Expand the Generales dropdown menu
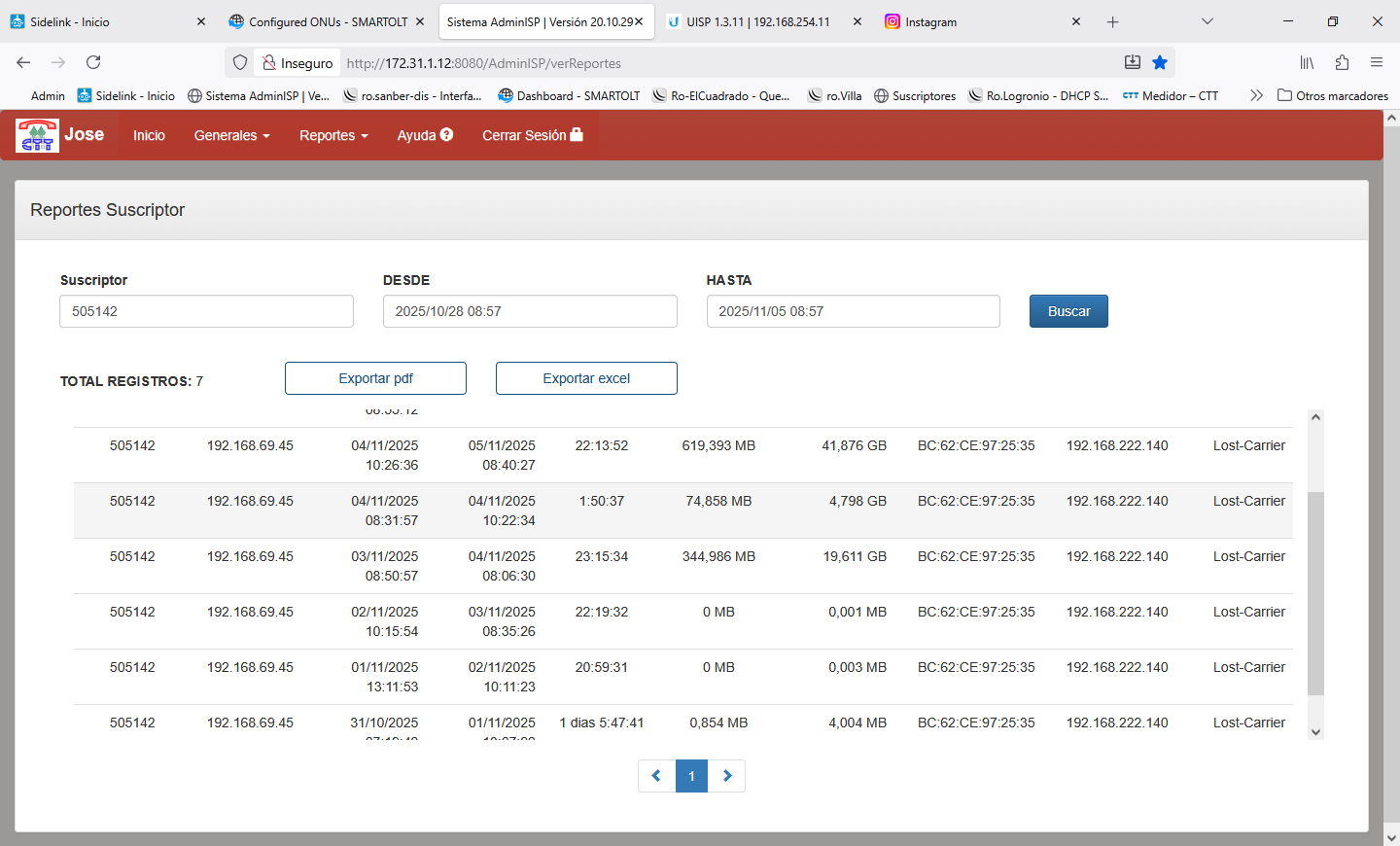 coord(231,135)
